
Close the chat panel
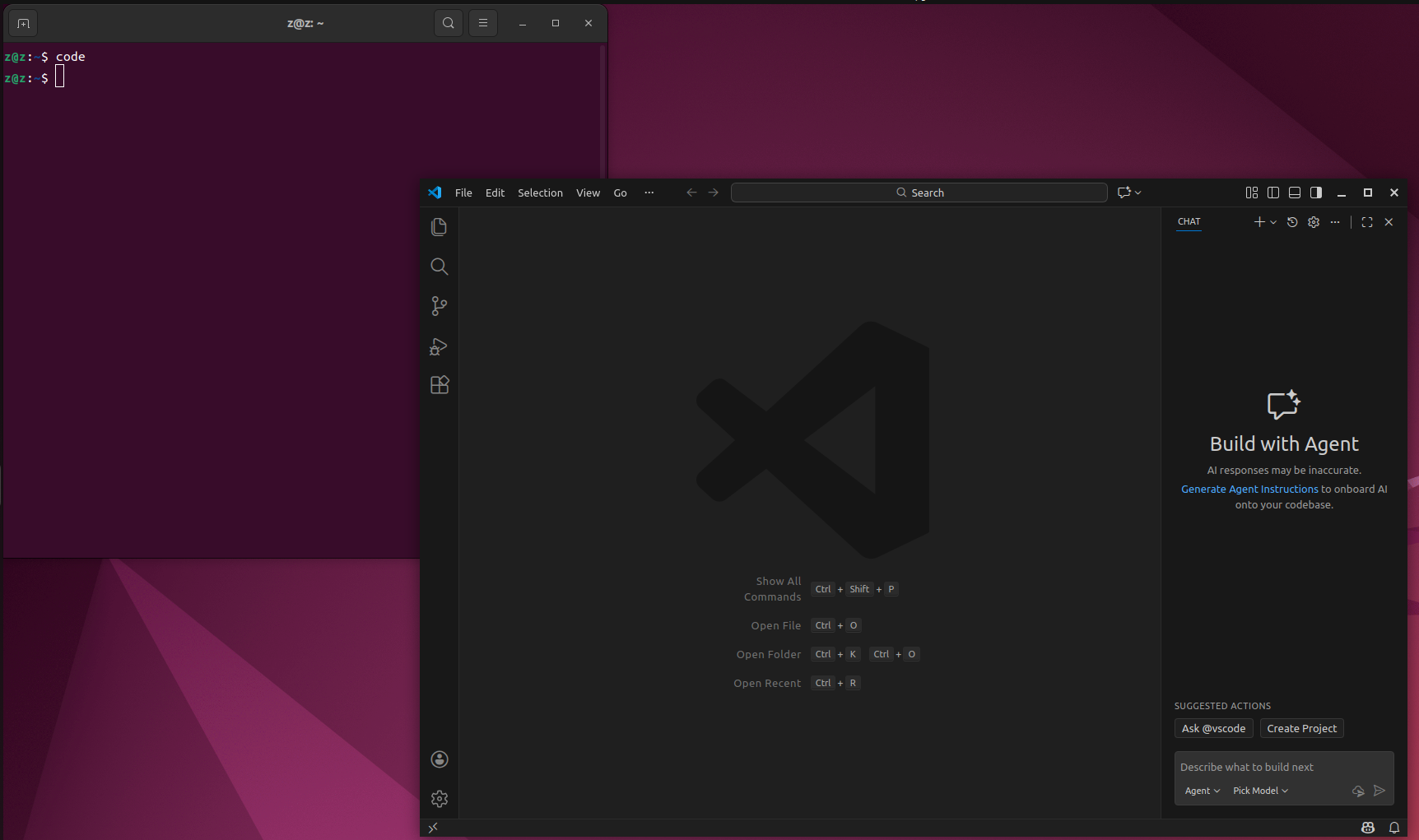tap(1389, 222)
